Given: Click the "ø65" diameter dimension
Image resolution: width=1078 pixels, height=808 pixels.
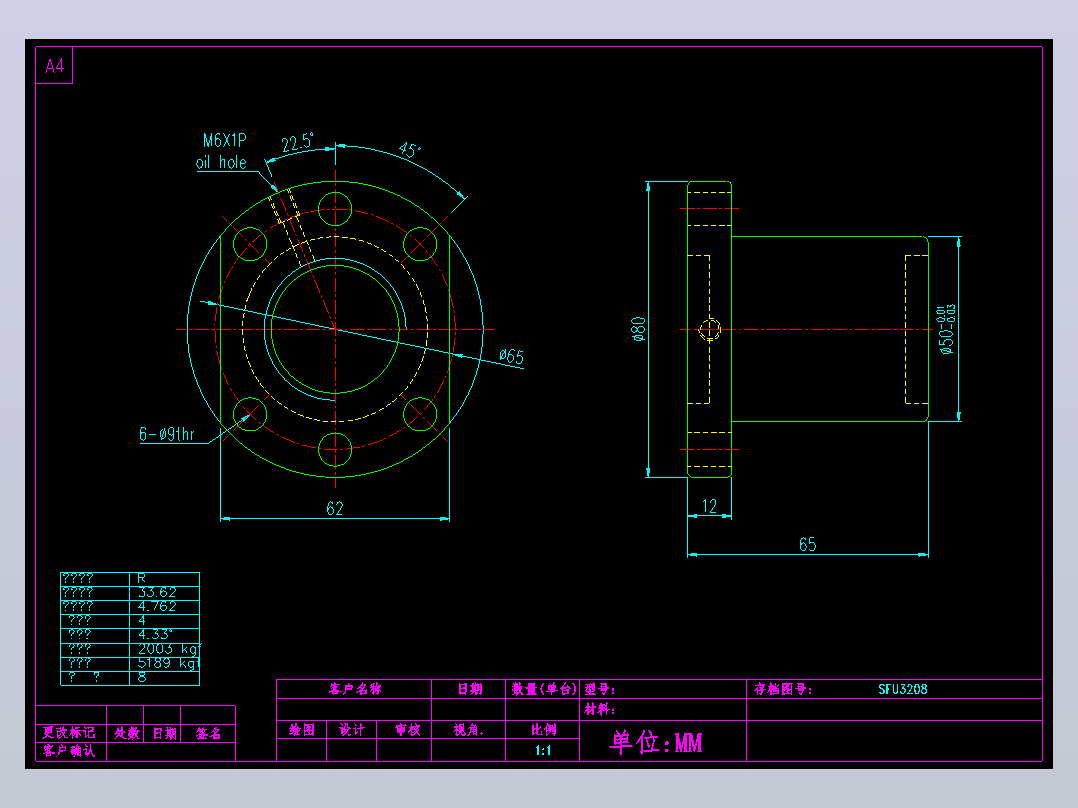Looking at the screenshot, I should [x=512, y=356].
